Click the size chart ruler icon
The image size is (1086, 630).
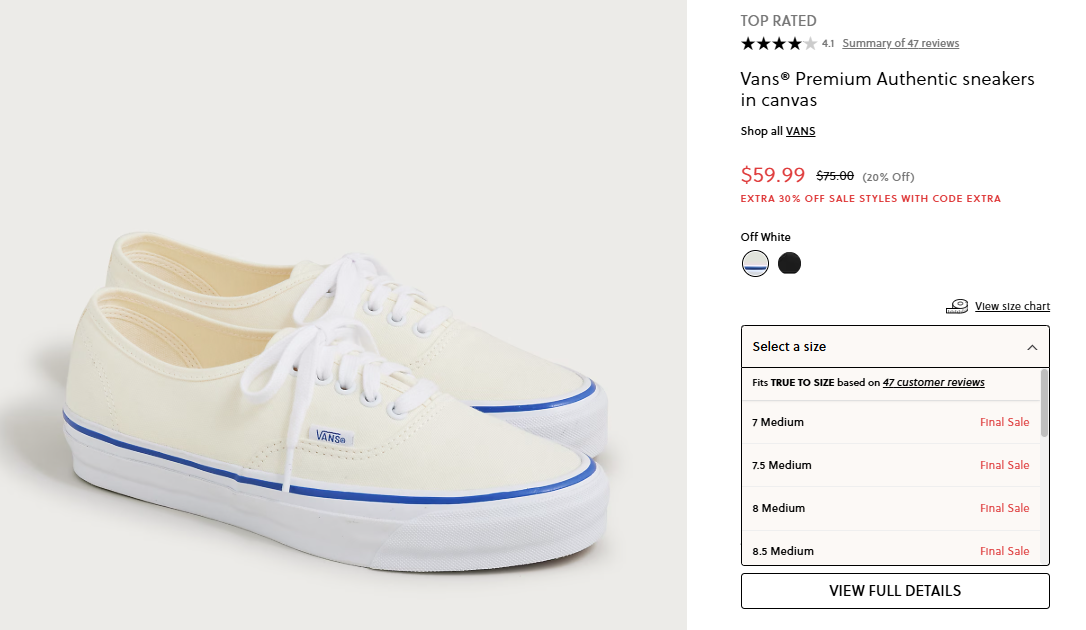(x=957, y=306)
